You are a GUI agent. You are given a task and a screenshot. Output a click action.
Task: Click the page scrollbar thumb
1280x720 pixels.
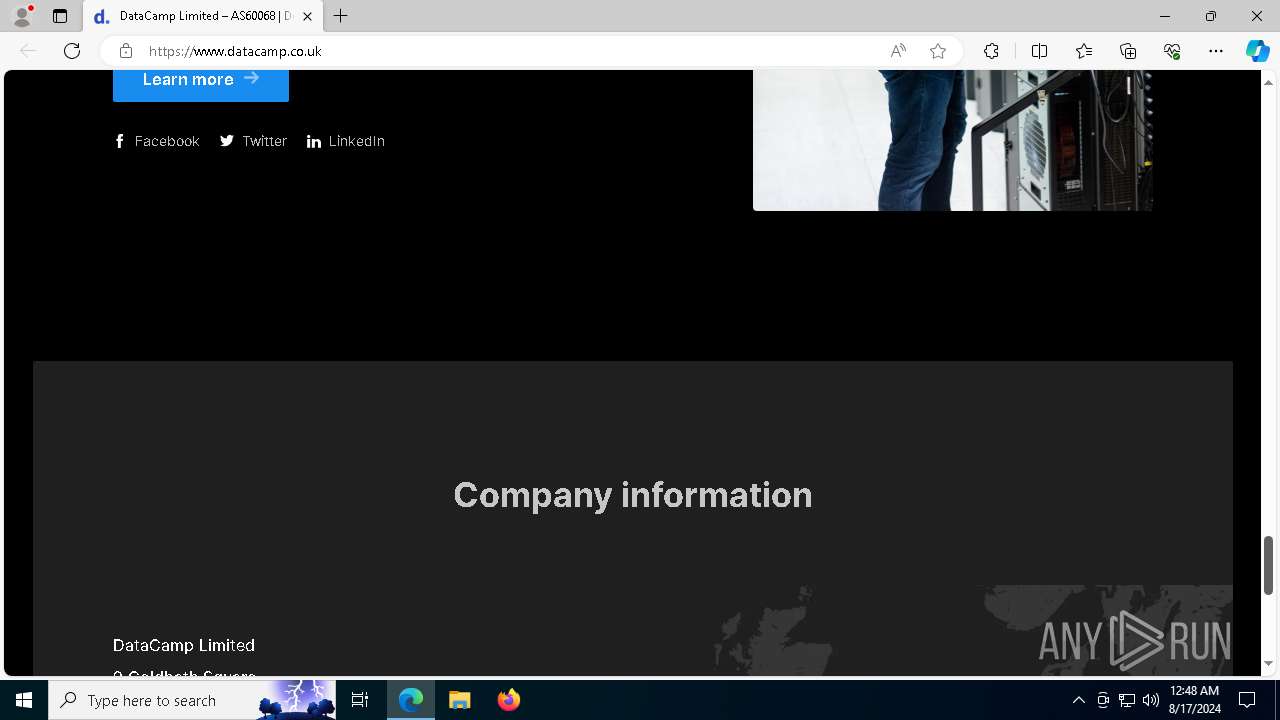coord(1268,565)
